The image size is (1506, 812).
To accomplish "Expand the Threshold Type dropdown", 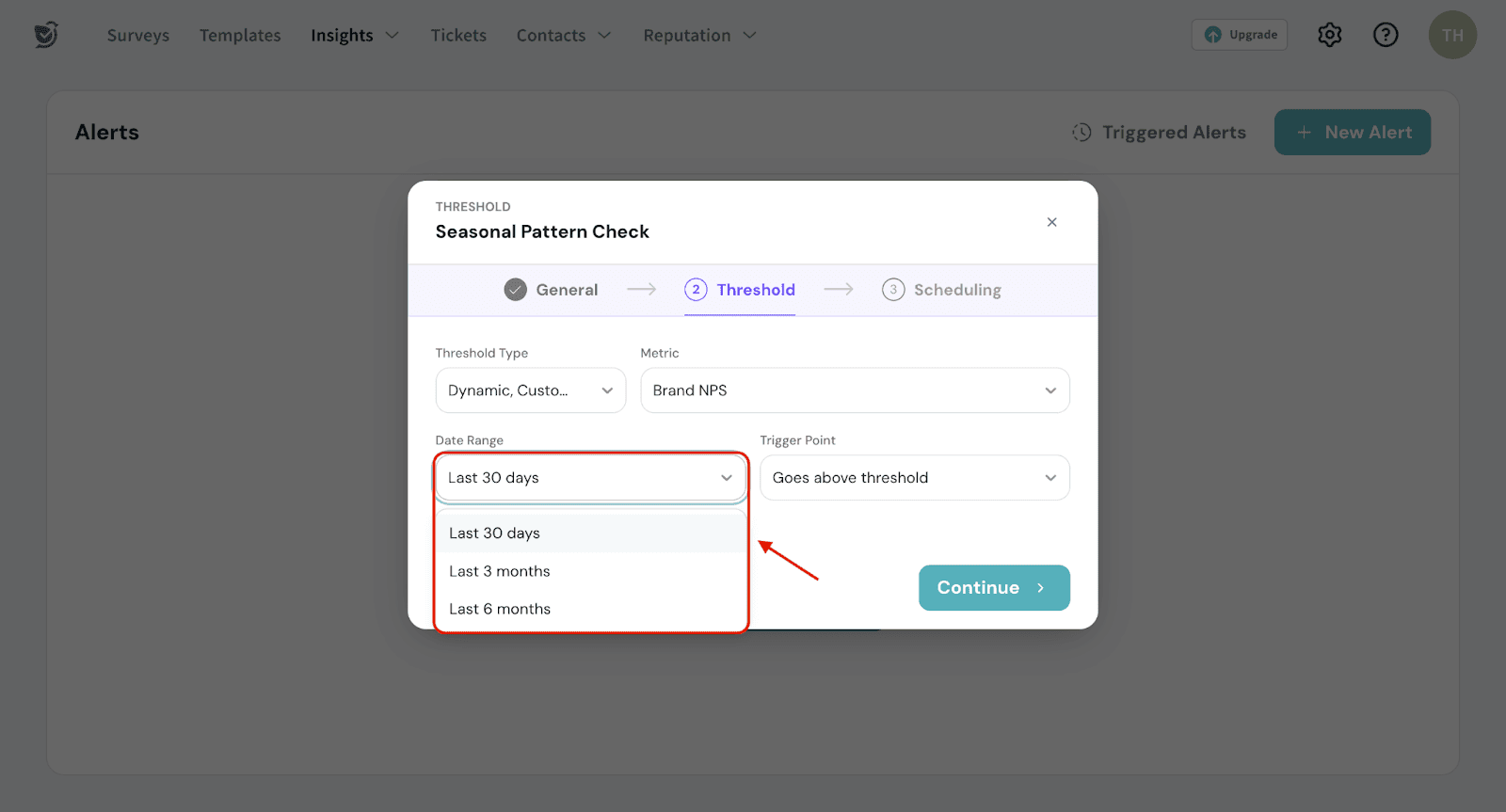I will point(530,390).
